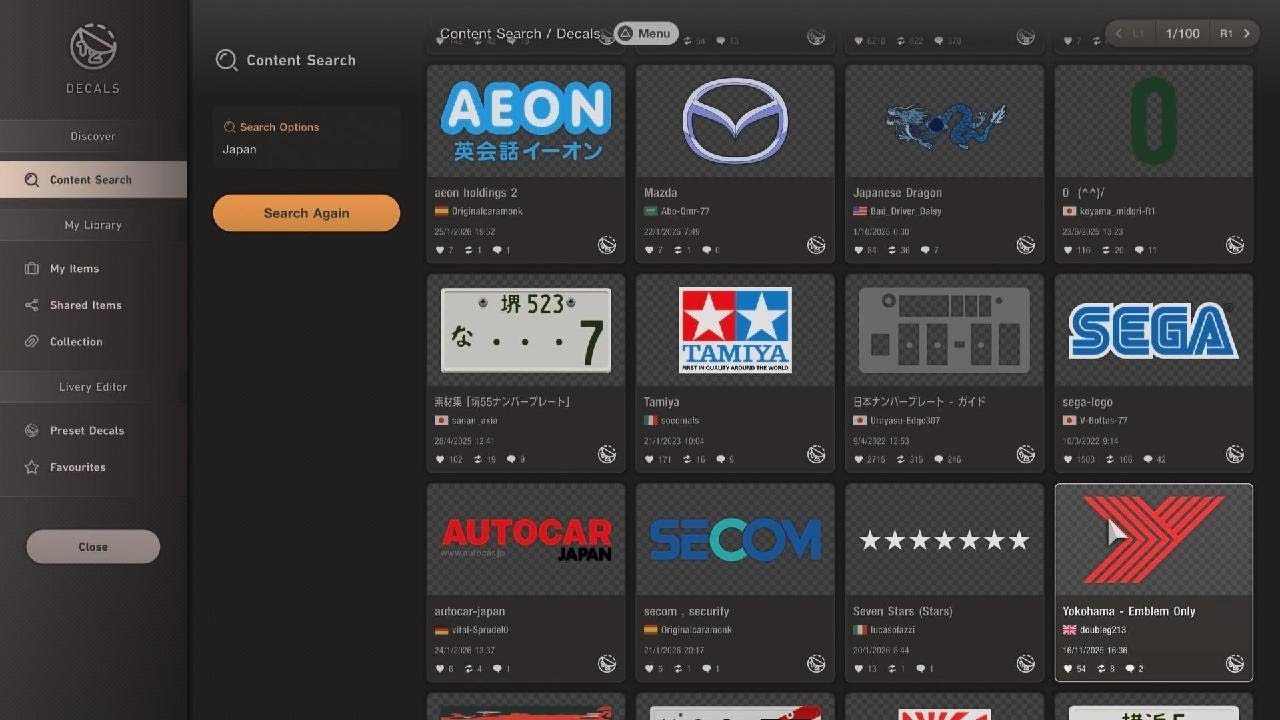This screenshot has height=720, width=1280.
Task: Click the title 'aeon holdings 2'
Action: click(x=476, y=193)
